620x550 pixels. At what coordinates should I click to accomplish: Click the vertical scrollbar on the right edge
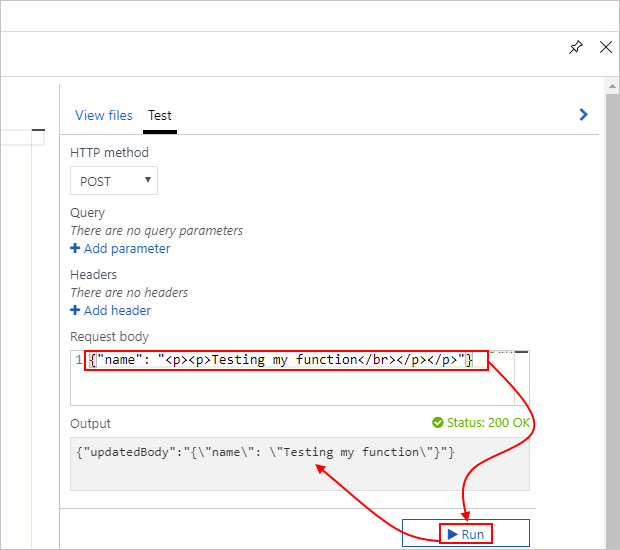612,300
